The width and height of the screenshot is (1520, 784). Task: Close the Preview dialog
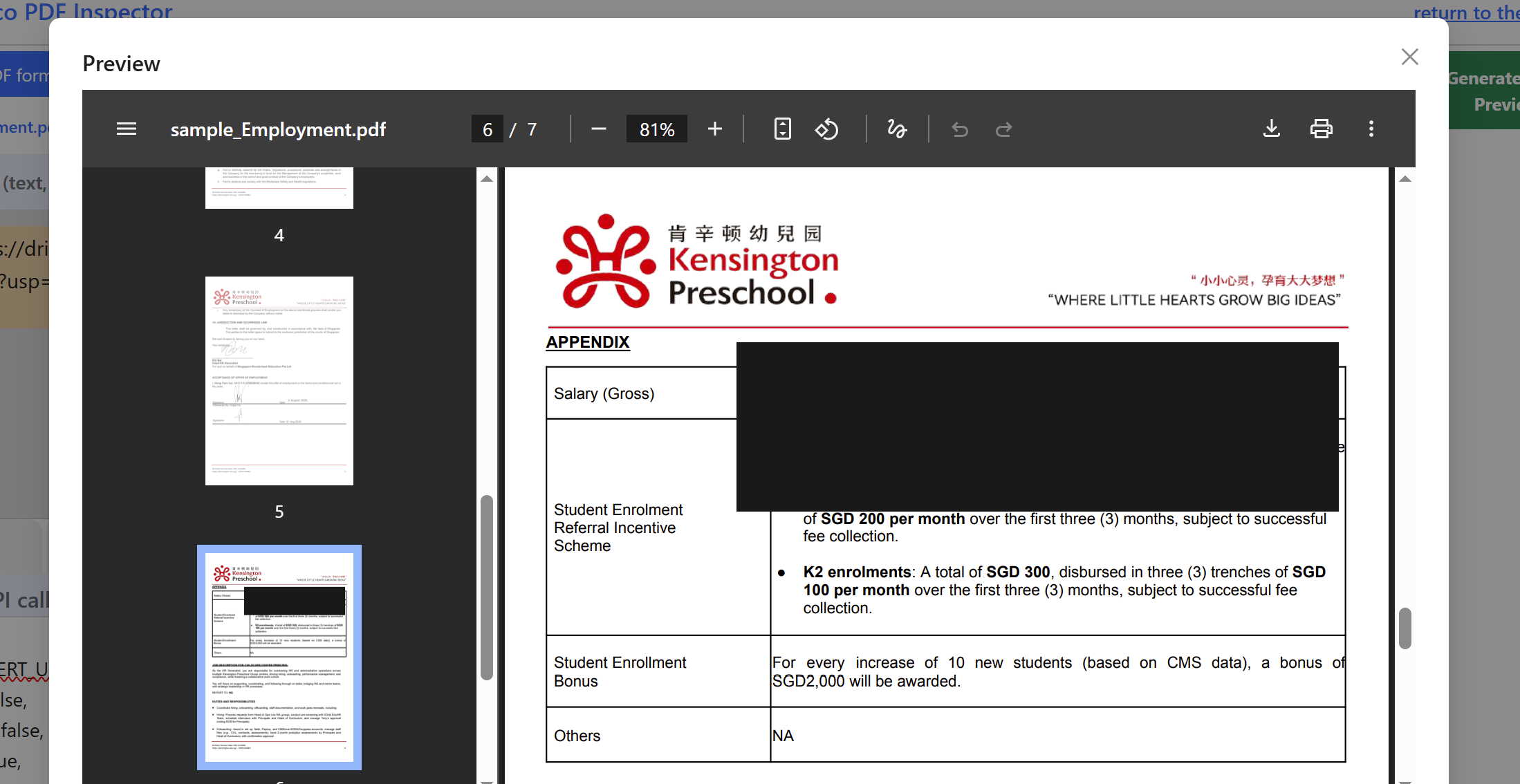(1409, 57)
